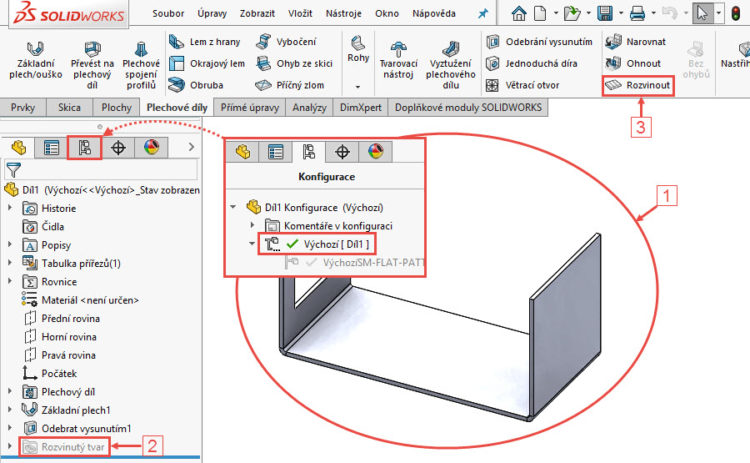The height and width of the screenshot is (463, 750).
Task: Expand the Rohy dropdown arrow
Action: (358, 87)
